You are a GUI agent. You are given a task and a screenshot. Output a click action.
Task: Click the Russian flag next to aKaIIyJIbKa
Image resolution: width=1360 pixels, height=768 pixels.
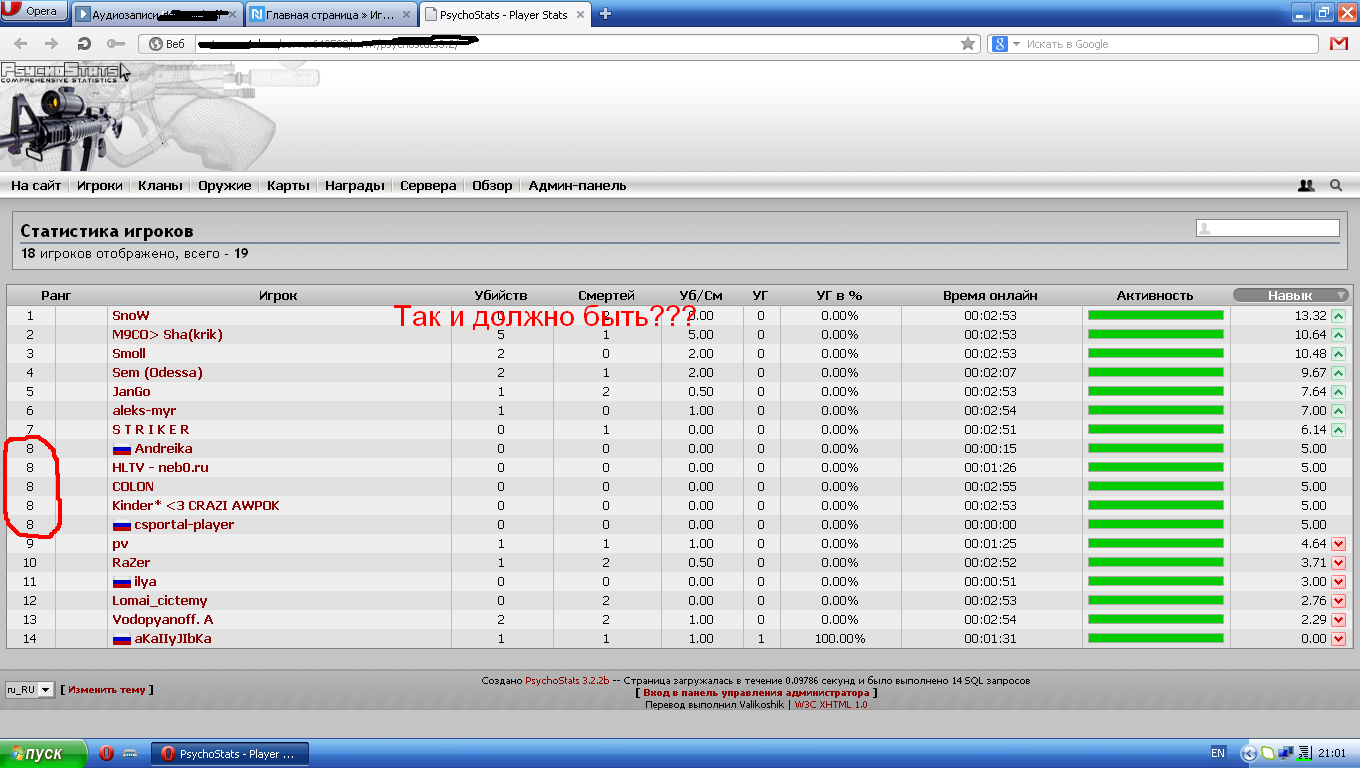(x=121, y=639)
